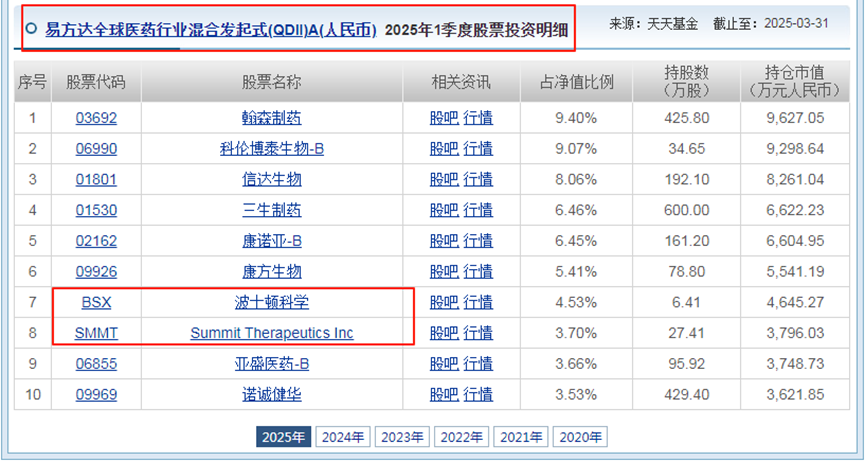Open stock code 01801 link
The height and width of the screenshot is (461, 865).
click(x=96, y=180)
